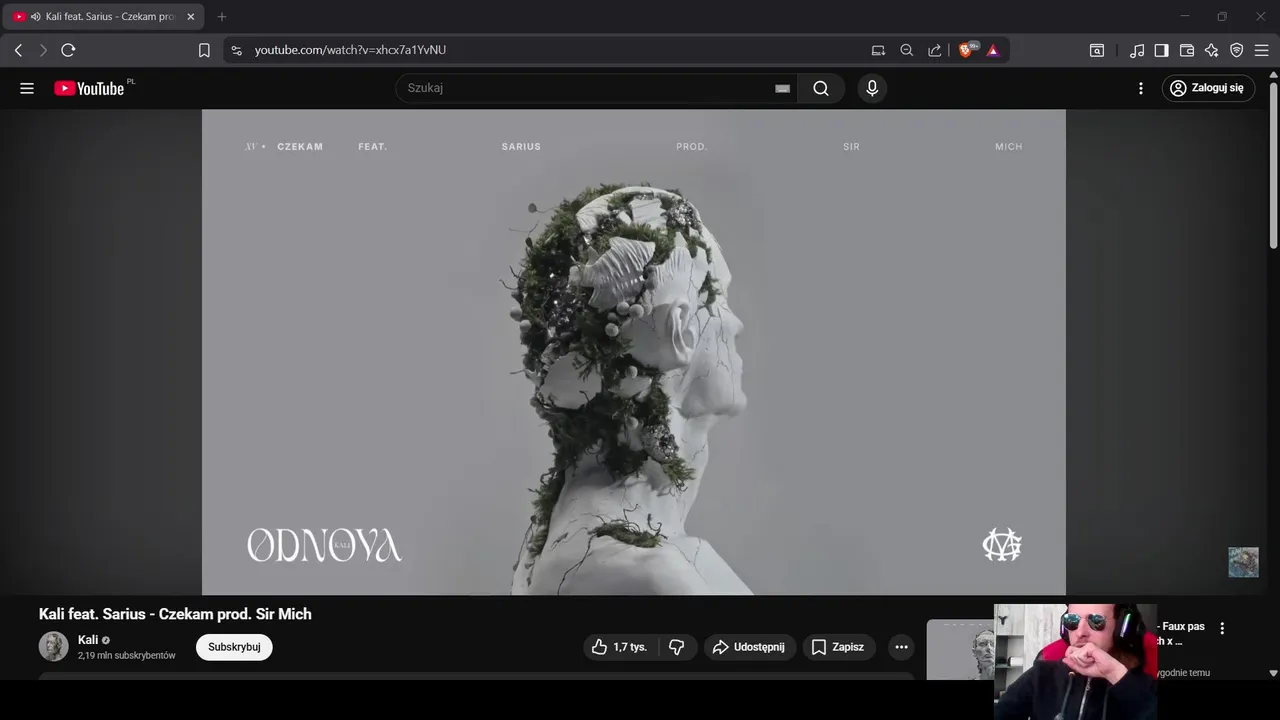The height and width of the screenshot is (720, 1280).
Task: Click the scrollbar down arrow
Action: click(x=1273, y=674)
